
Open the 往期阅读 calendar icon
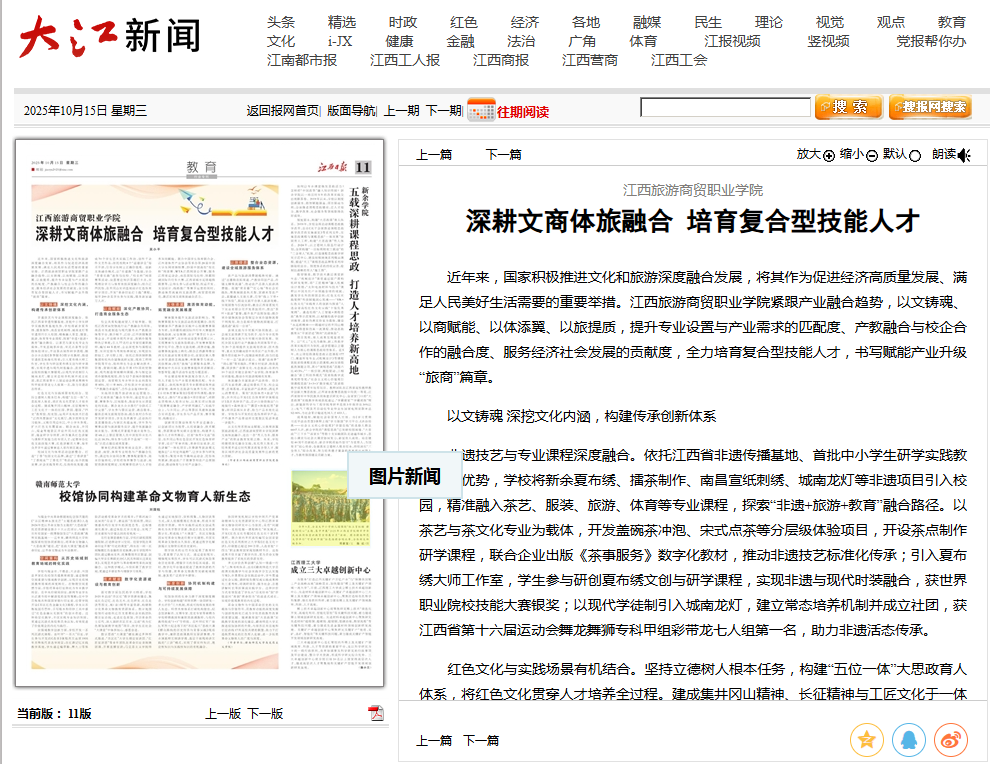(x=481, y=110)
